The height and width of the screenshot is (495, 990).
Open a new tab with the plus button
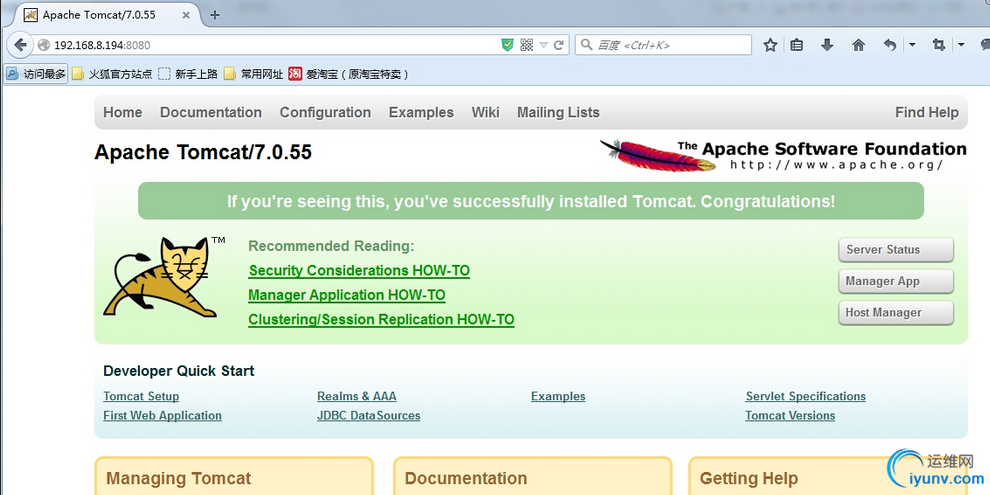pyautogui.click(x=215, y=15)
